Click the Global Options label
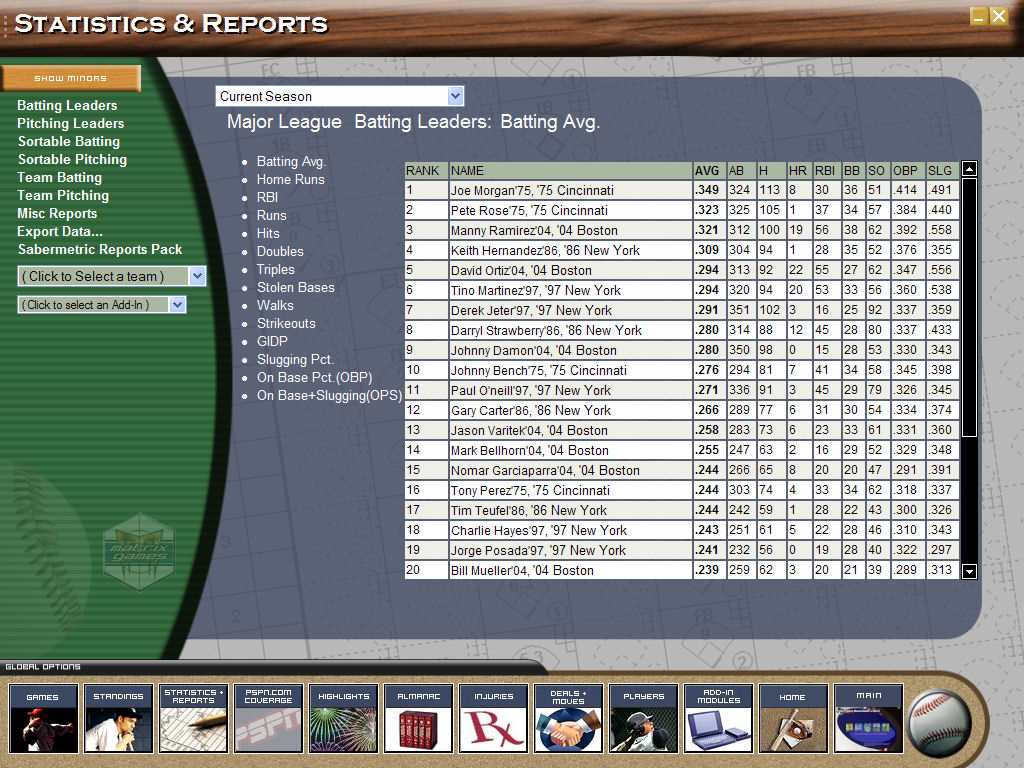 (x=42, y=667)
